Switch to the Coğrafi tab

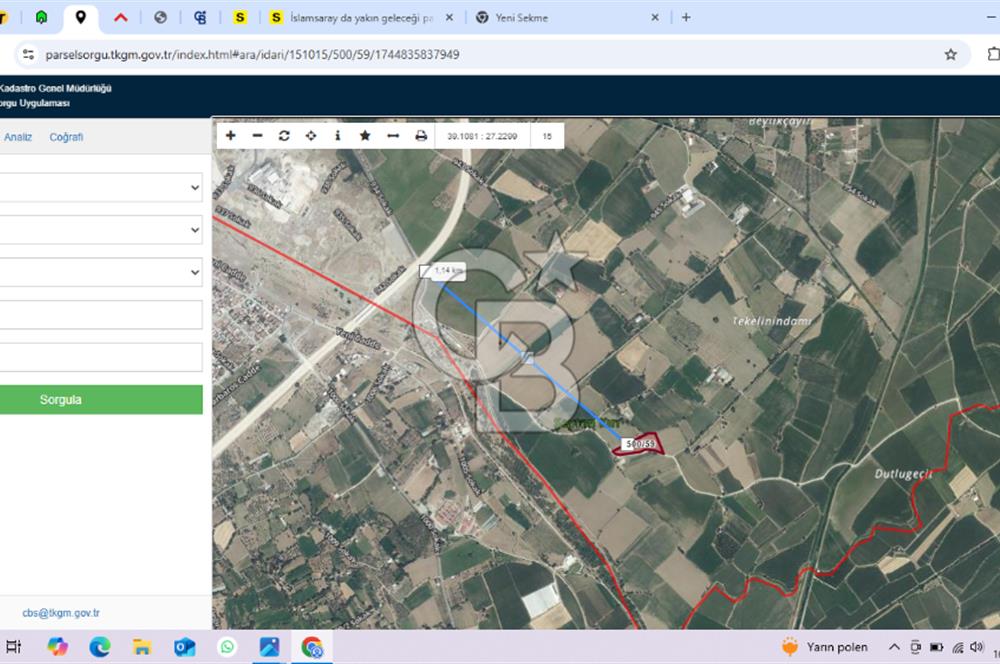(66, 137)
